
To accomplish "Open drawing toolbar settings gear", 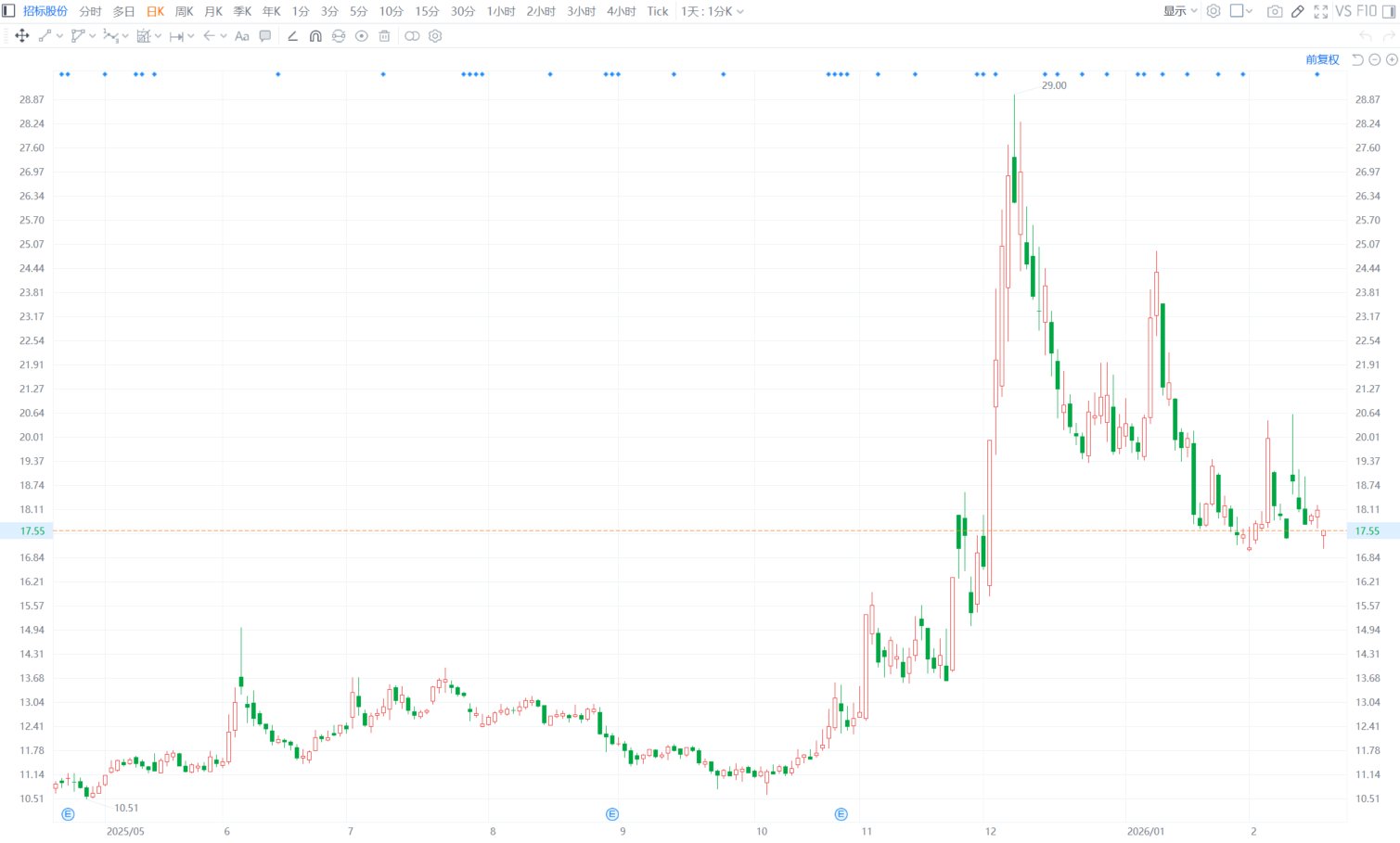I will coord(435,36).
